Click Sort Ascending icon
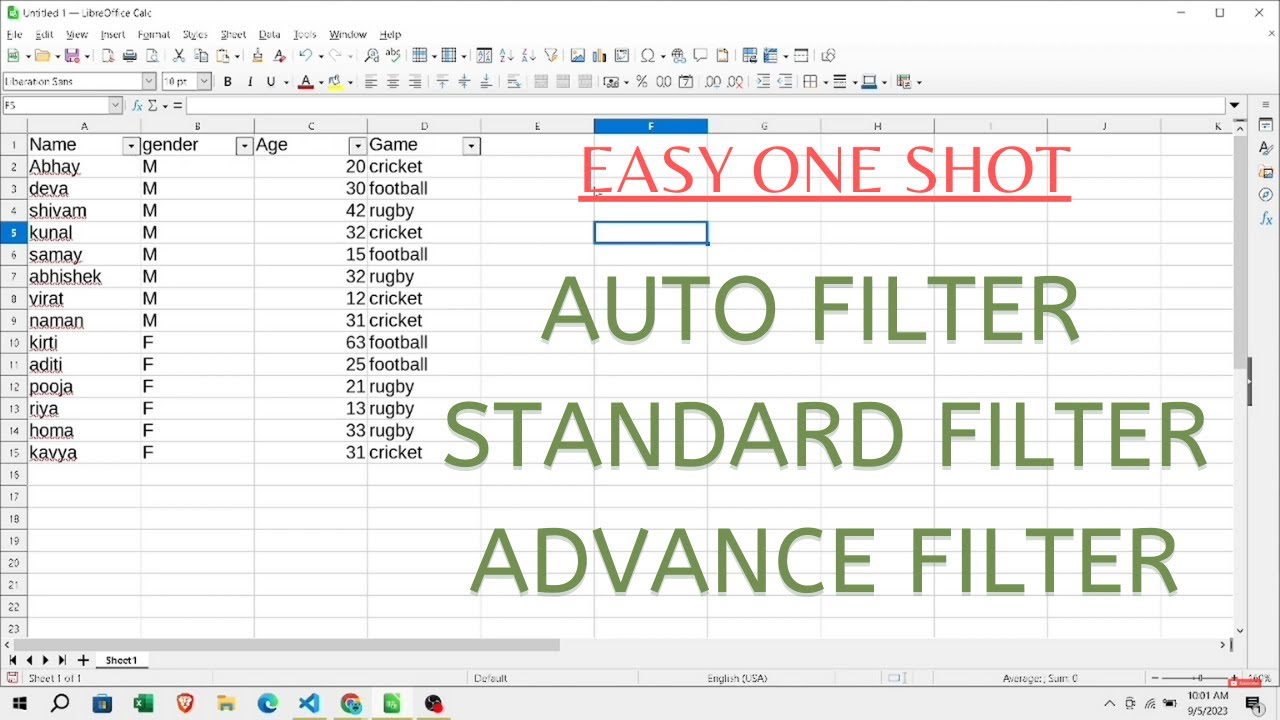 (x=506, y=56)
